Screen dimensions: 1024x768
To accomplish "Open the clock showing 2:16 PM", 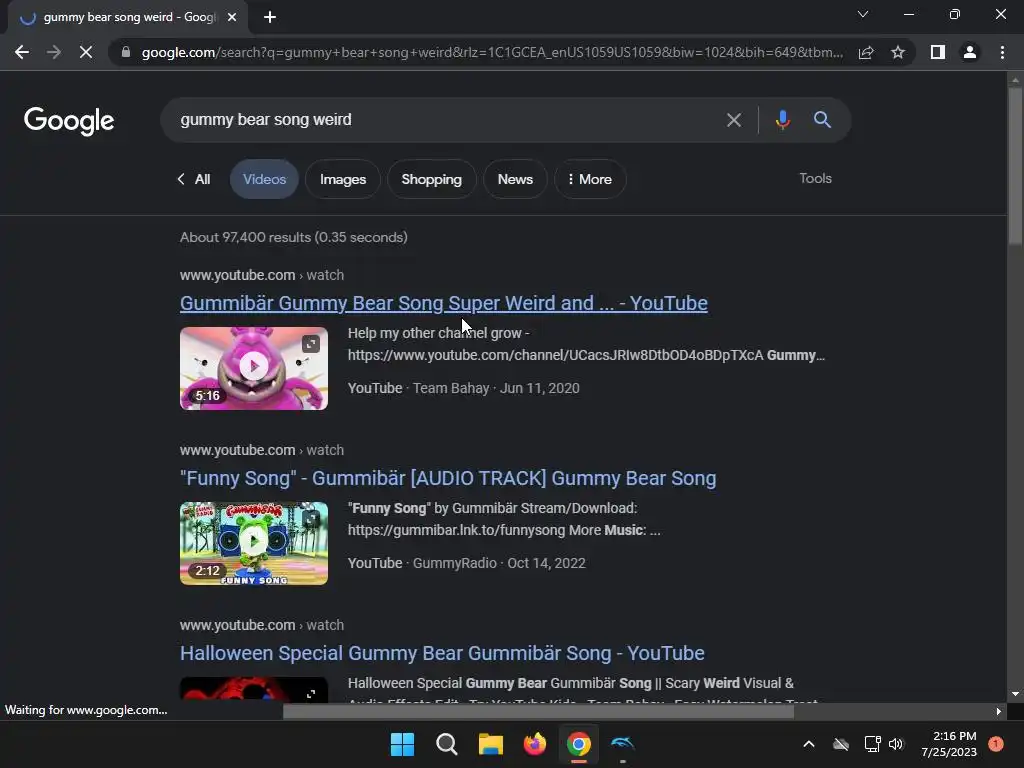I will [949, 744].
